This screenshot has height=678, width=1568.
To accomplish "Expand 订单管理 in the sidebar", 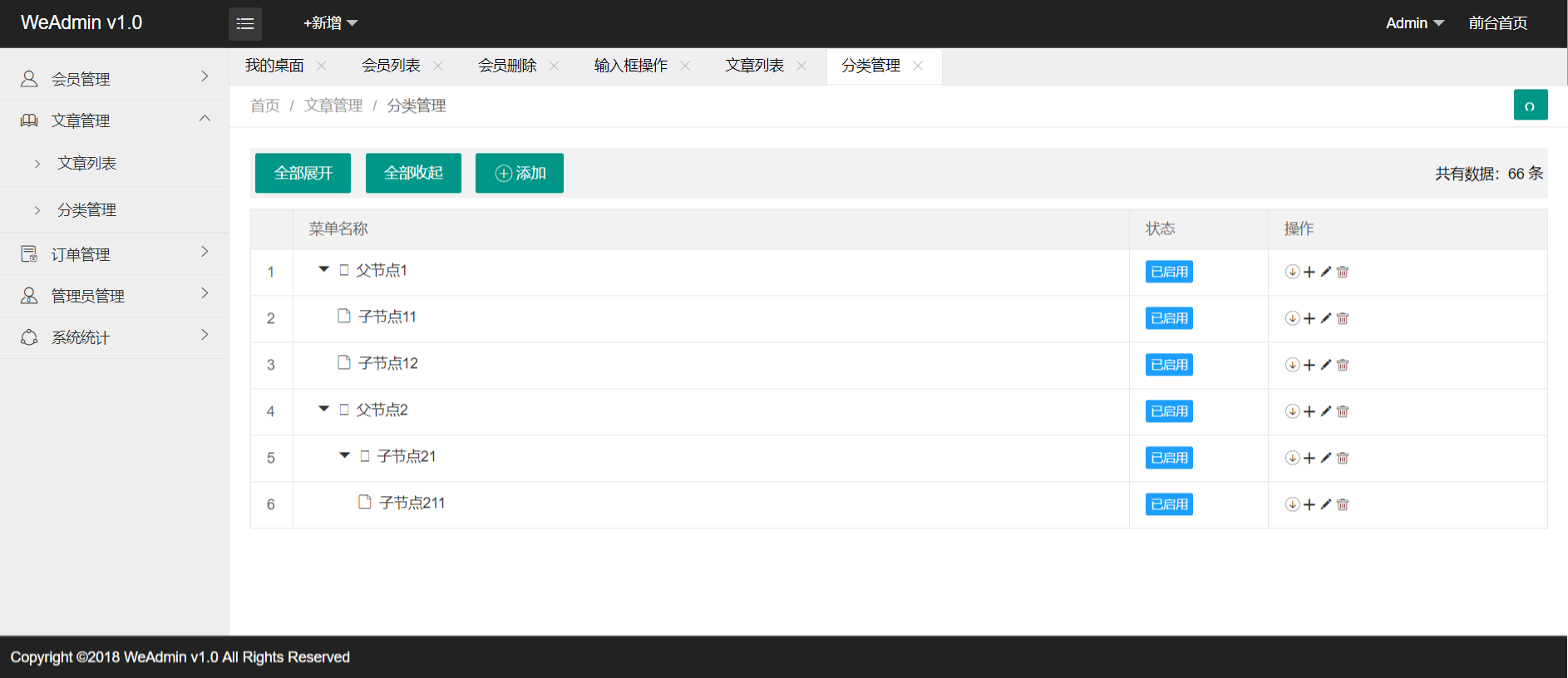I will point(114,254).
